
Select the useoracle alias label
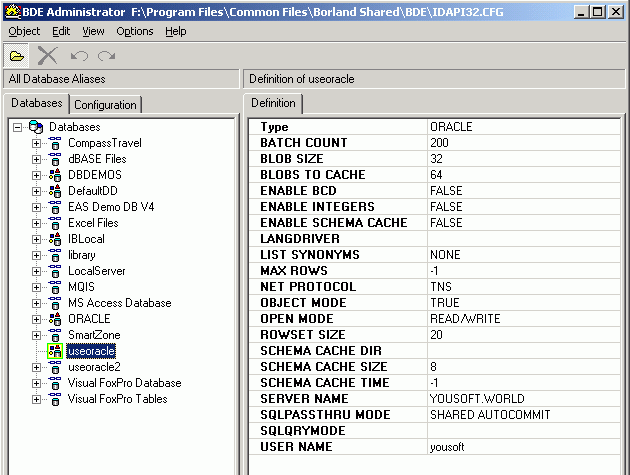pos(91,351)
